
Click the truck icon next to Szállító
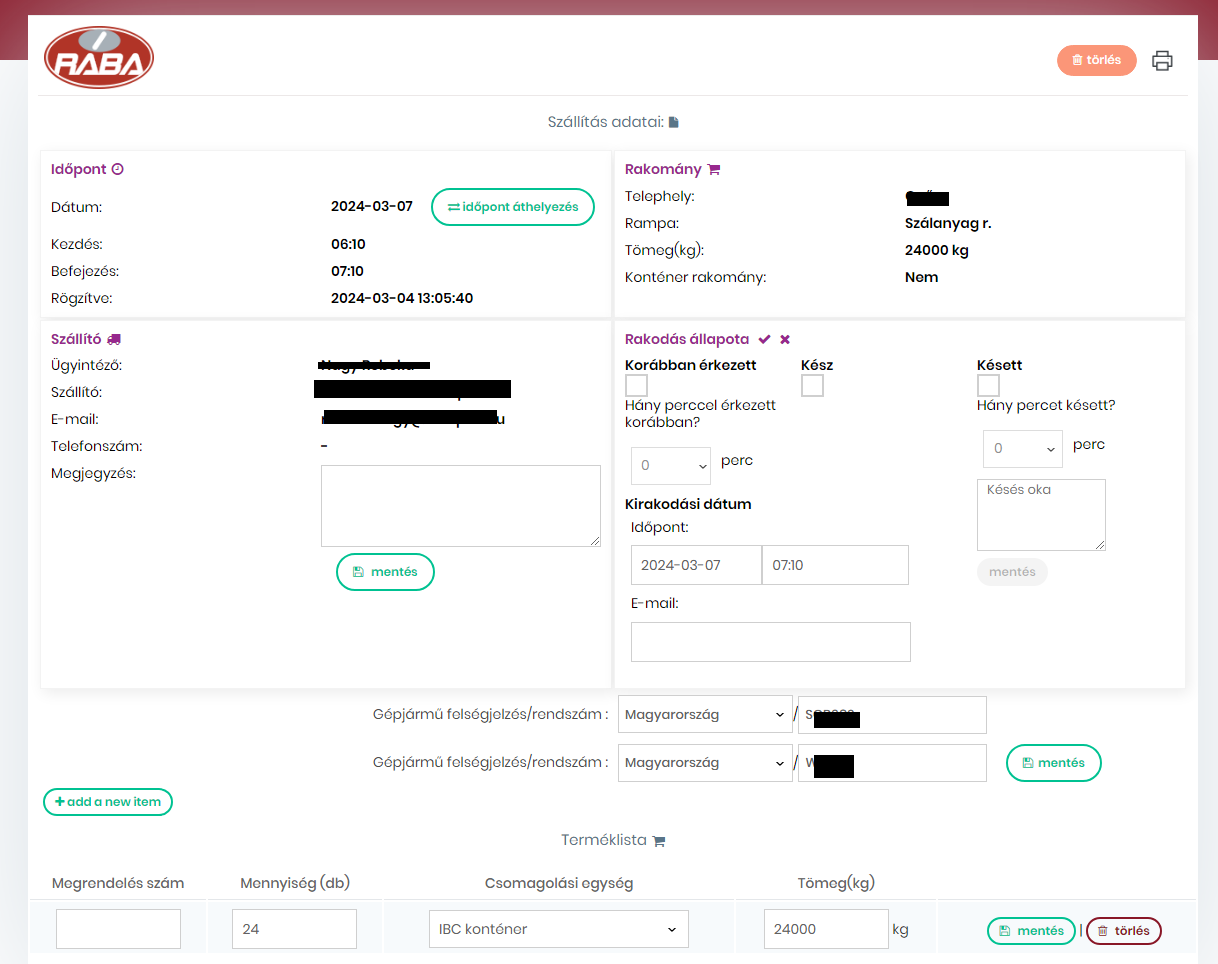114,339
